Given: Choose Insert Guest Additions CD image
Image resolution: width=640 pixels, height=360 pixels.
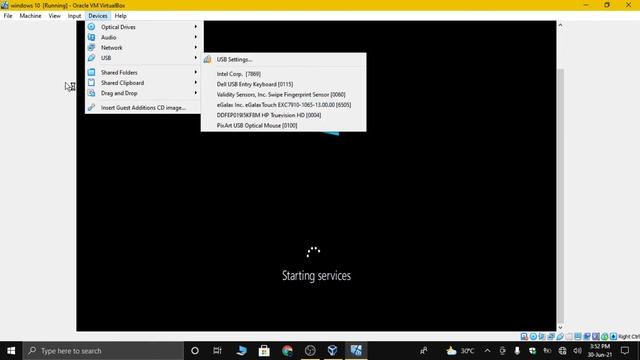Looking at the screenshot, I should [x=142, y=108].
